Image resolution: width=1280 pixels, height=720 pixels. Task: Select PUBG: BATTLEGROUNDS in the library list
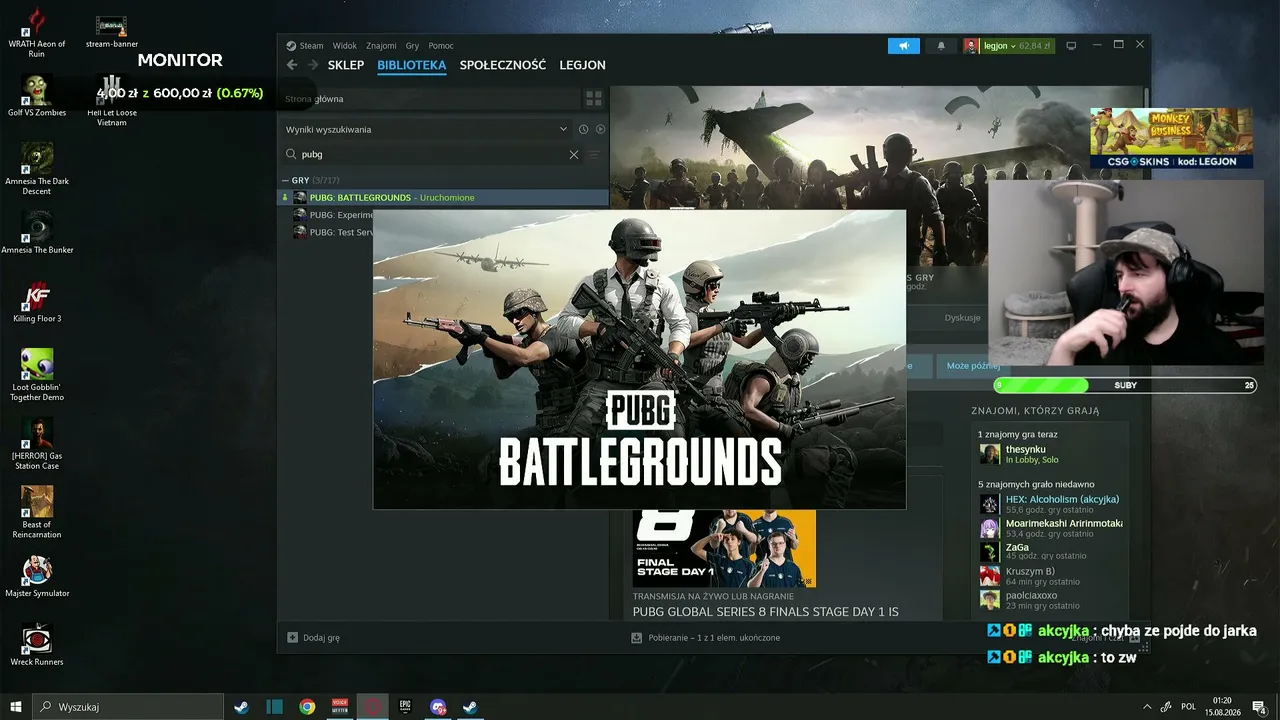[443, 198]
